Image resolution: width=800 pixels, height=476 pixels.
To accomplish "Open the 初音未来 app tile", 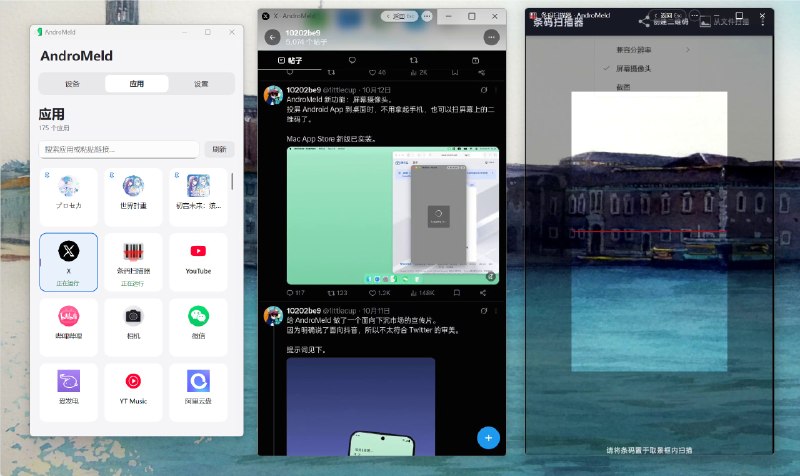I will (198, 197).
